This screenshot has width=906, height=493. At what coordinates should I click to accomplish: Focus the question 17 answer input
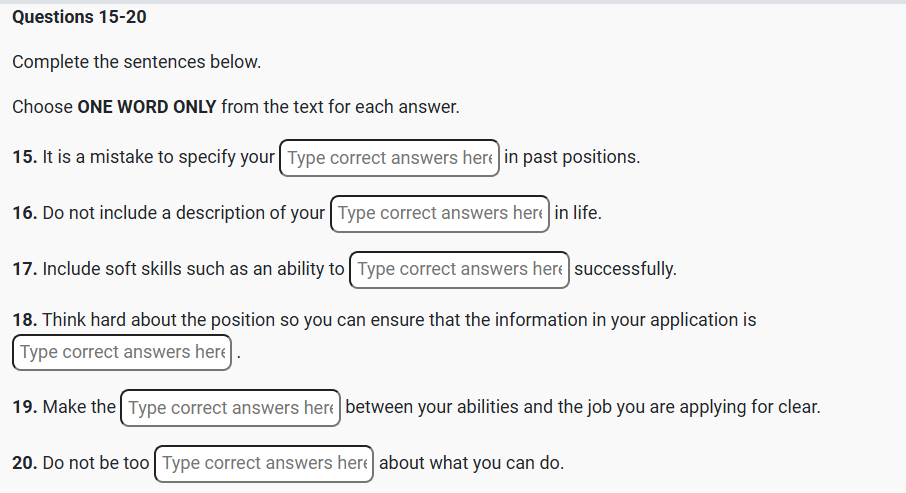[x=459, y=270]
